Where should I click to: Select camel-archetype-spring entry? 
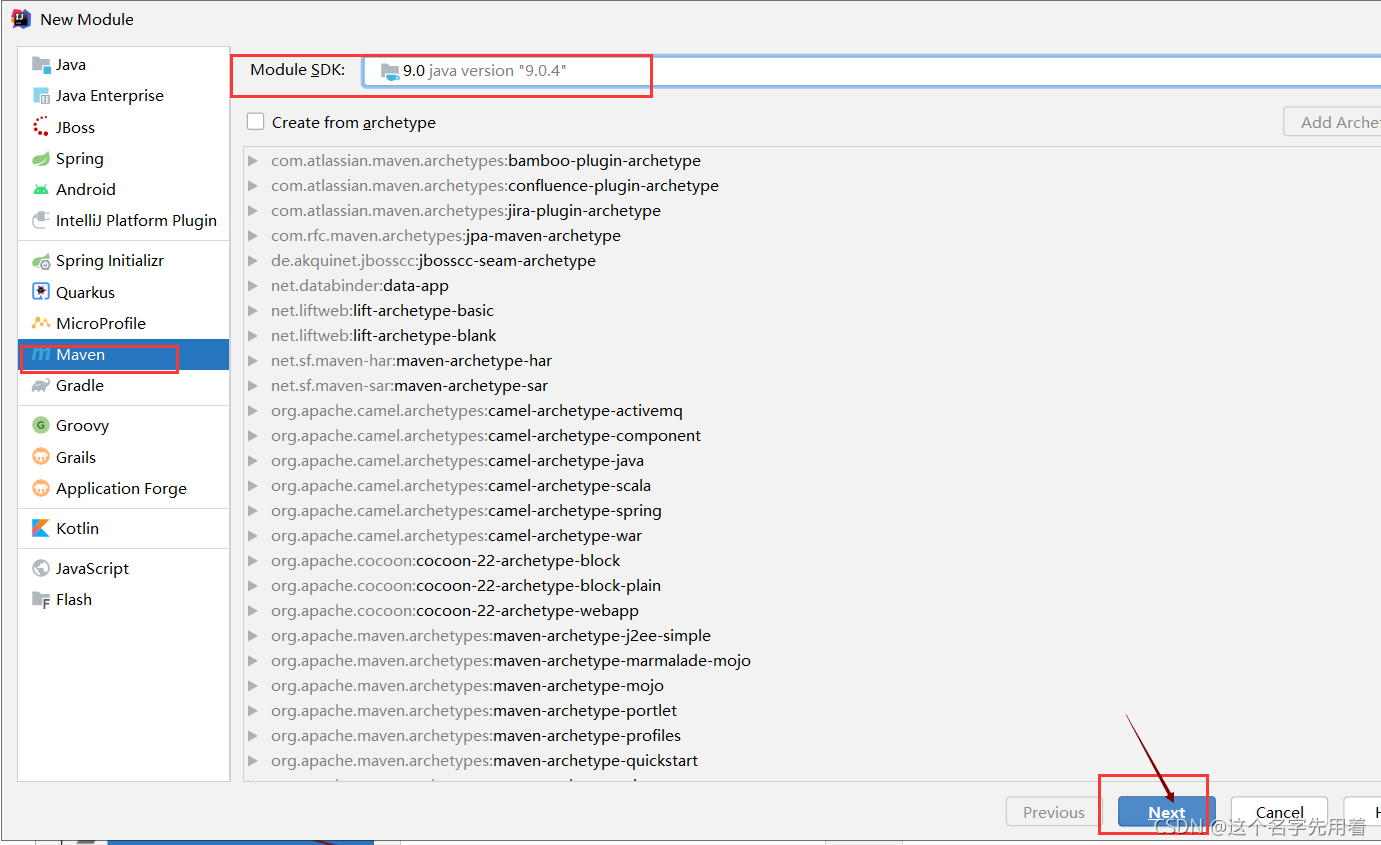(x=466, y=510)
